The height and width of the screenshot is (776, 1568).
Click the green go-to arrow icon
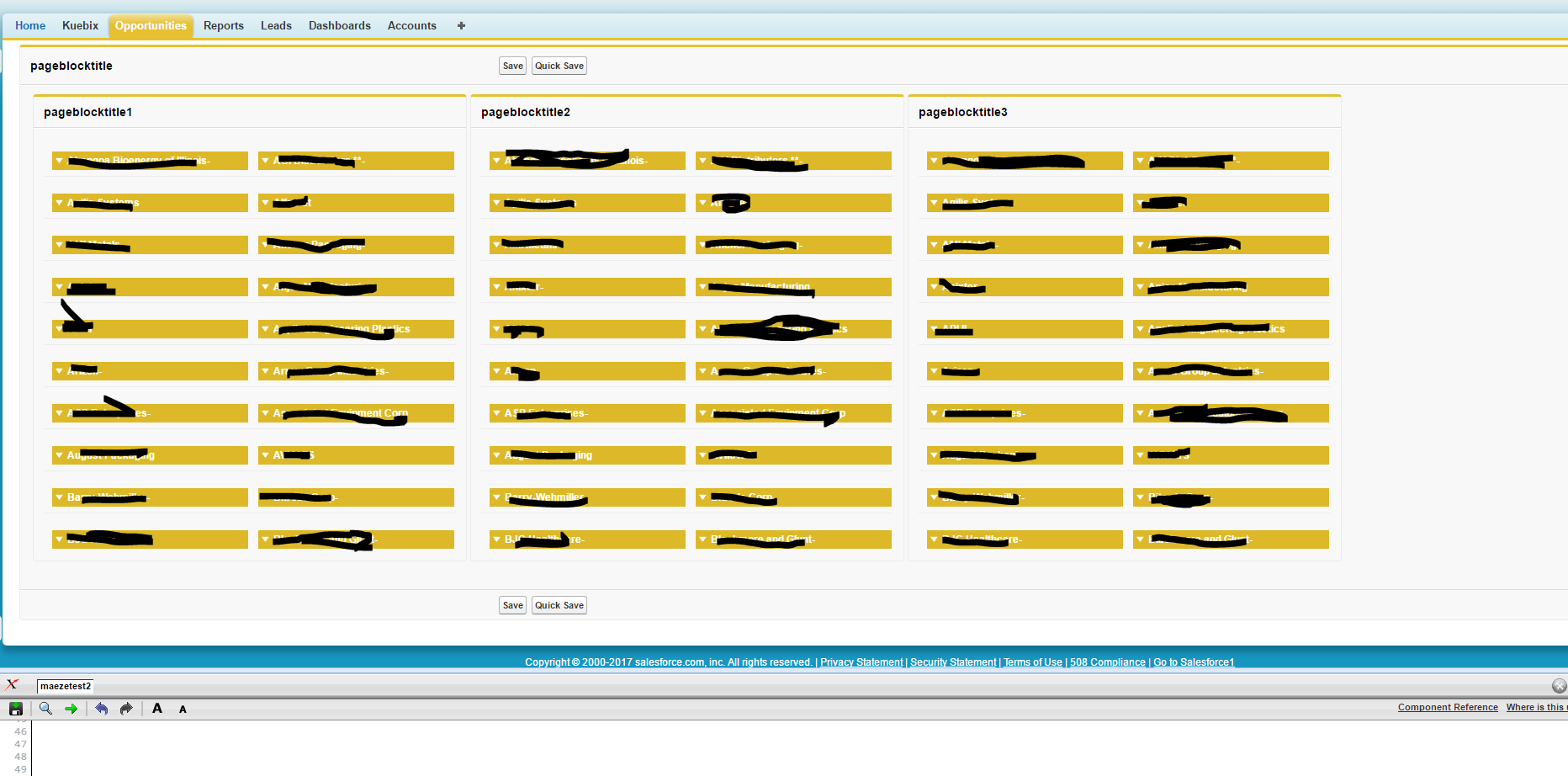click(72, 709)
